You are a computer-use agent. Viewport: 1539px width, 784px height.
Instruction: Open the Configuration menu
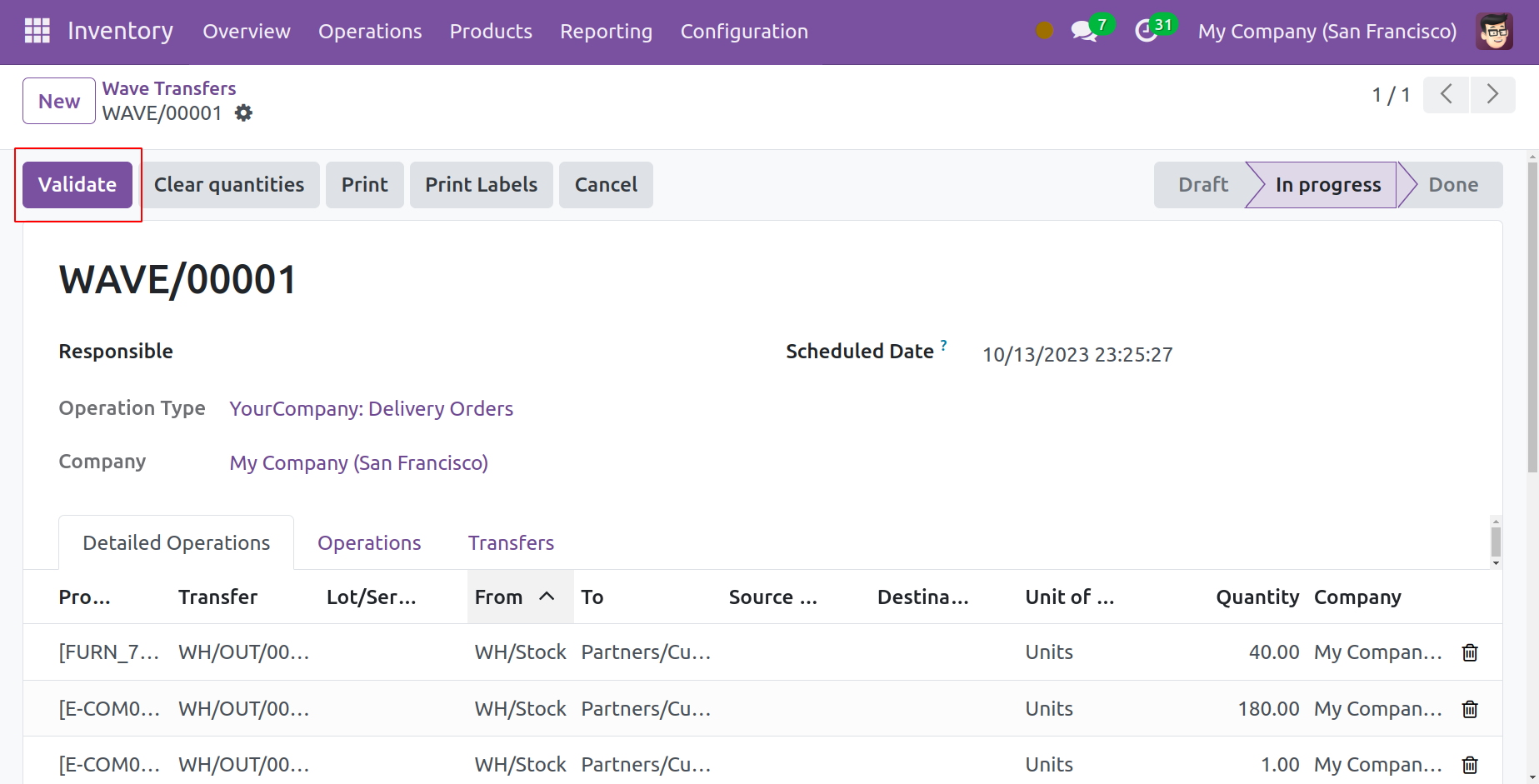pos(743,32)
